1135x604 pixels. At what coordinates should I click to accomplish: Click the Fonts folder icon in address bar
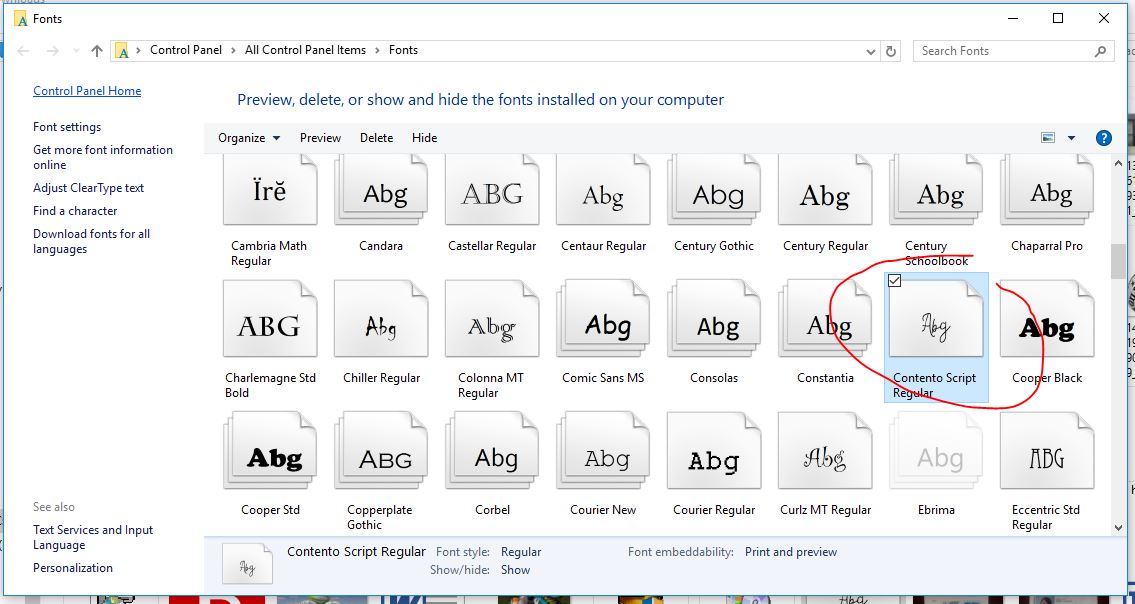coord(122,50)
